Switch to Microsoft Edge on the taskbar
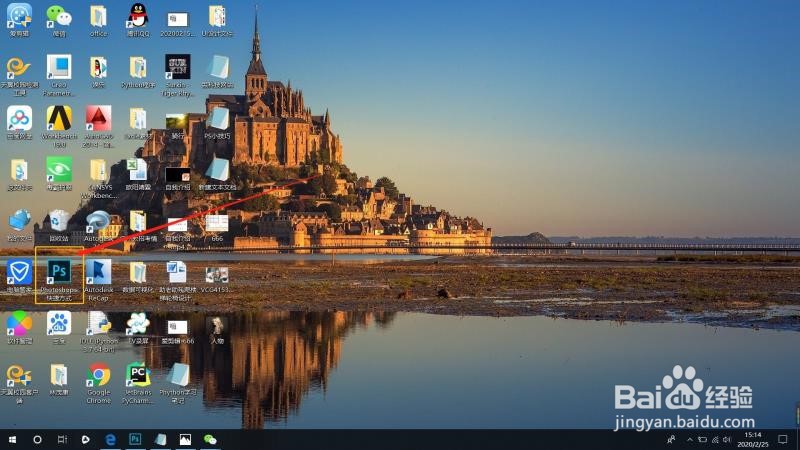Screen dimensions: 800x450 tap(110, 439)
